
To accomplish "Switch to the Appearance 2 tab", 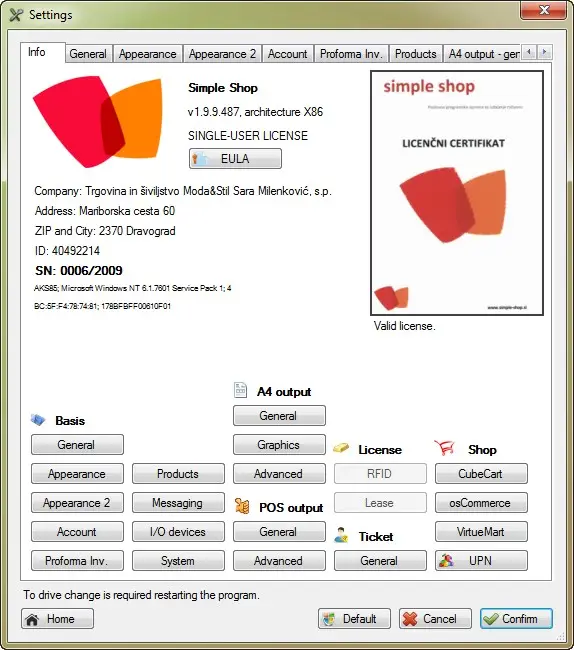I will [x=222, y=54].
